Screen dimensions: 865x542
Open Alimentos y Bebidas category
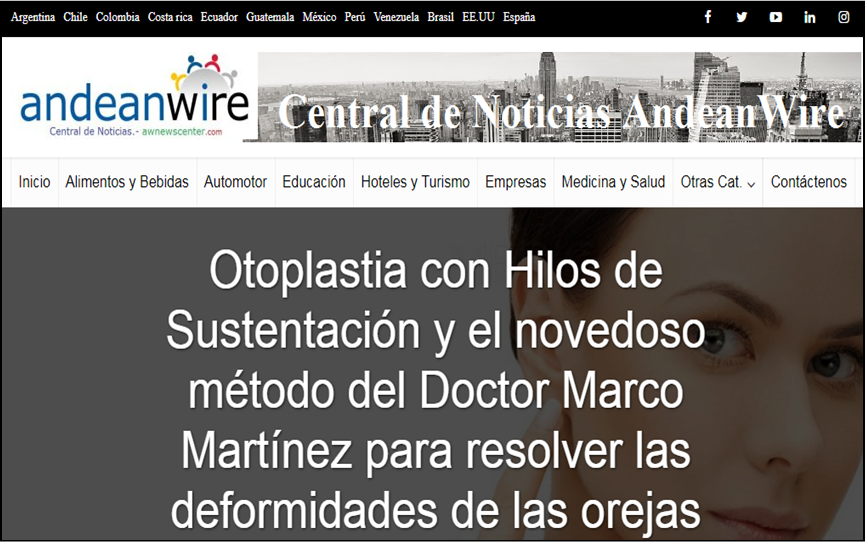click(x=127, y=182)
